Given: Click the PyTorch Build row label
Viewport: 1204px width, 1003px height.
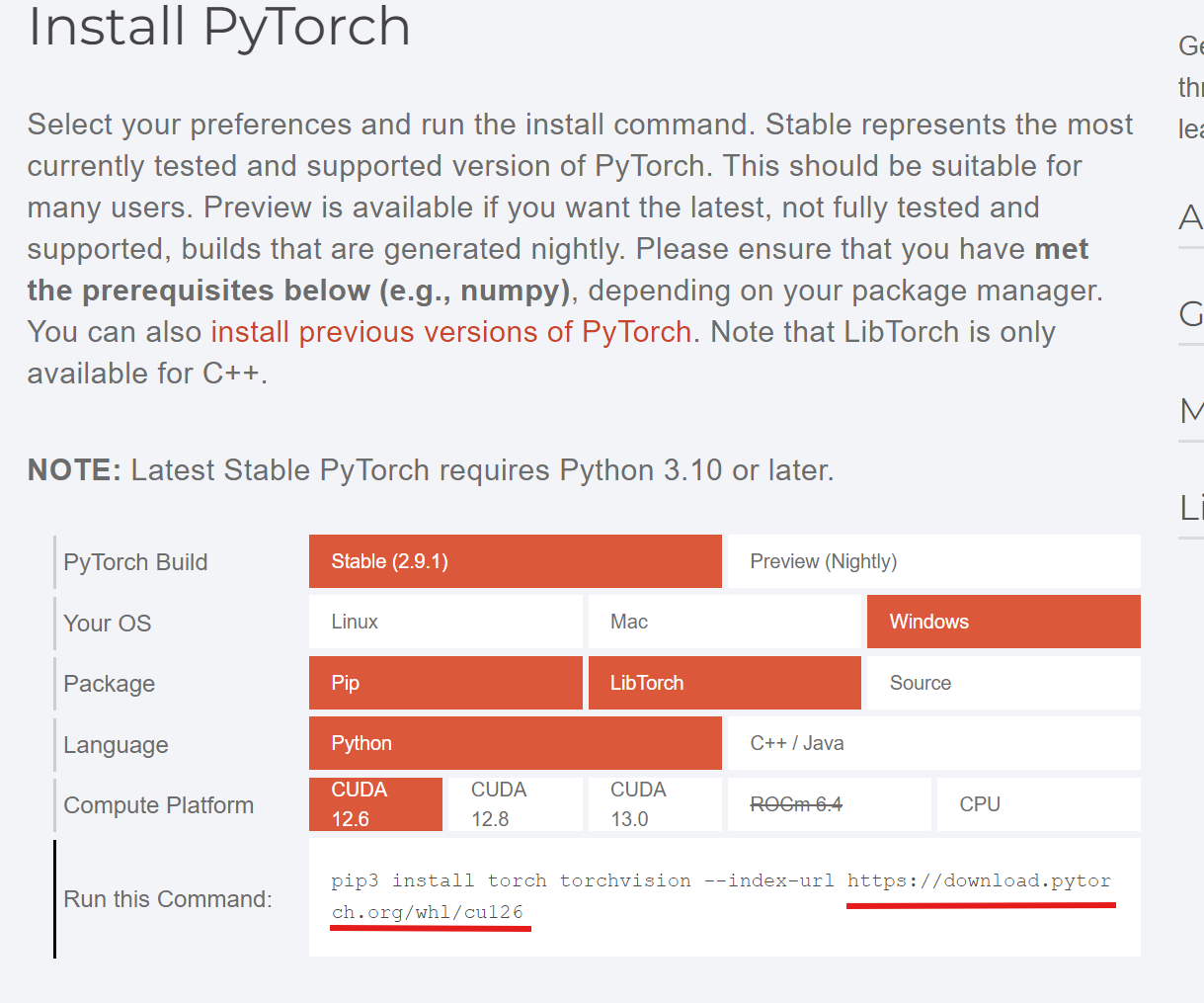Looking at the screenshot, I should [x=135, y=562].
